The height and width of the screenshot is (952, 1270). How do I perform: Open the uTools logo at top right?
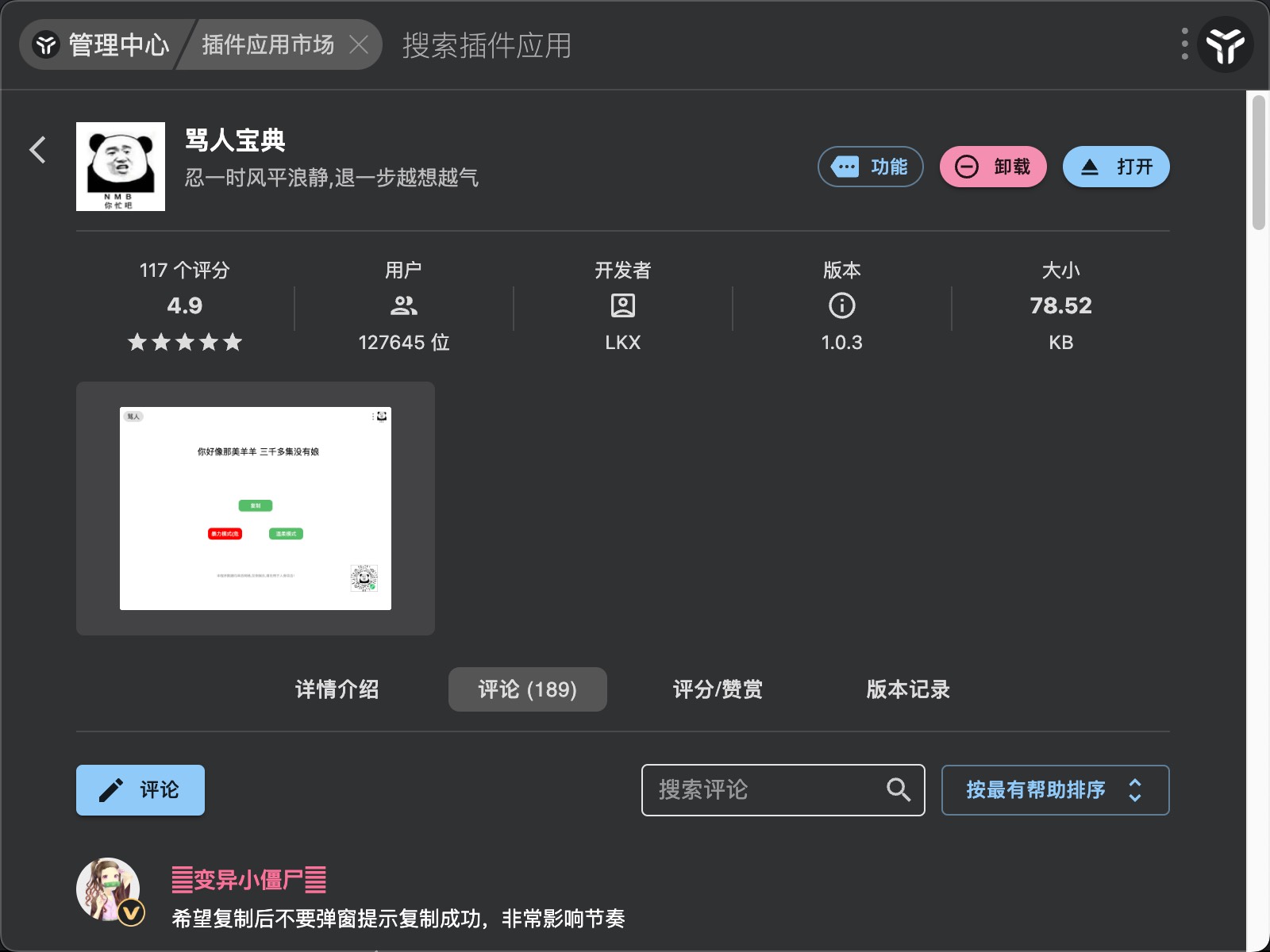[1225, 44]
